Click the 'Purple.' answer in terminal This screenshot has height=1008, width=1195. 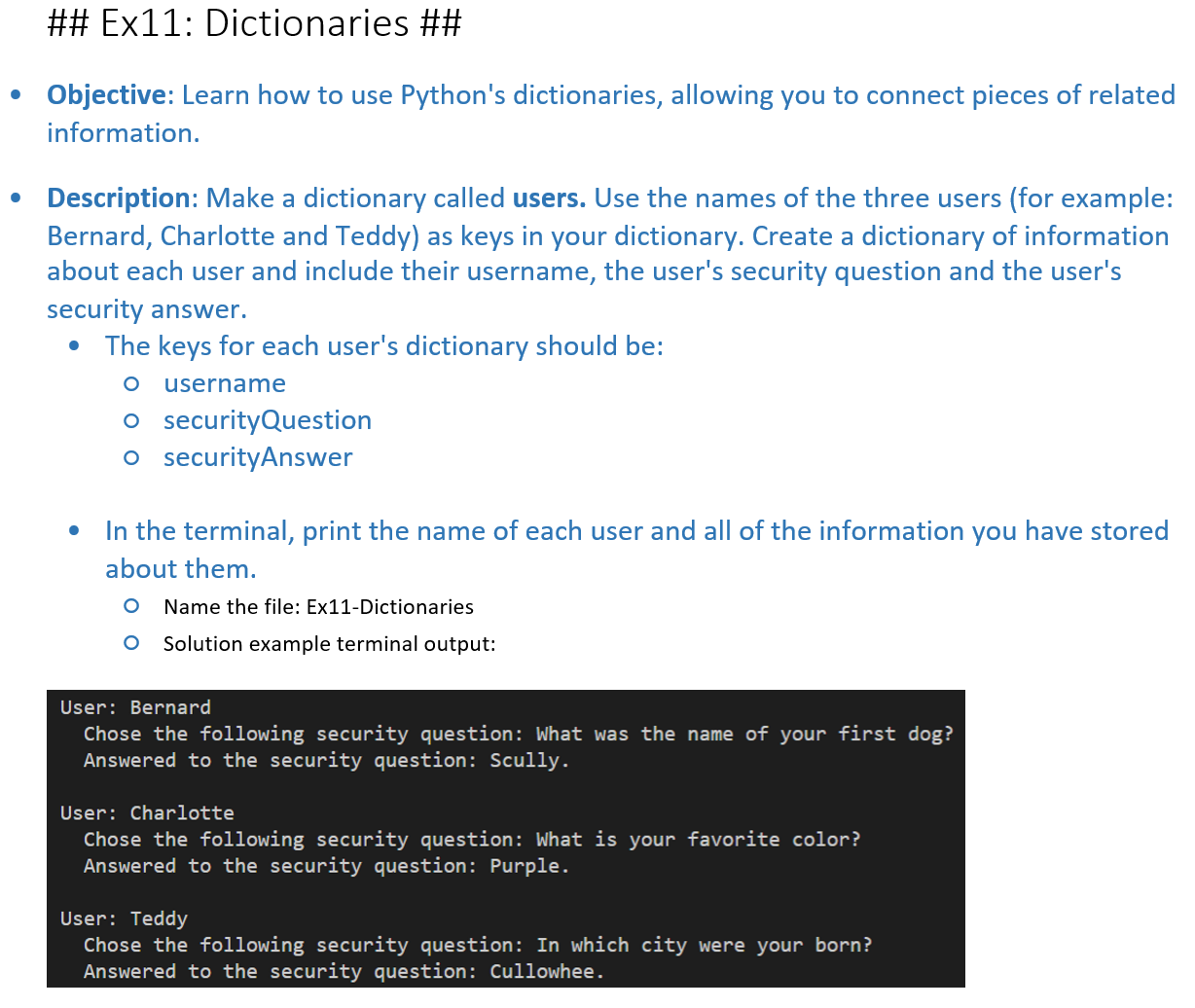tap(529, 866)
